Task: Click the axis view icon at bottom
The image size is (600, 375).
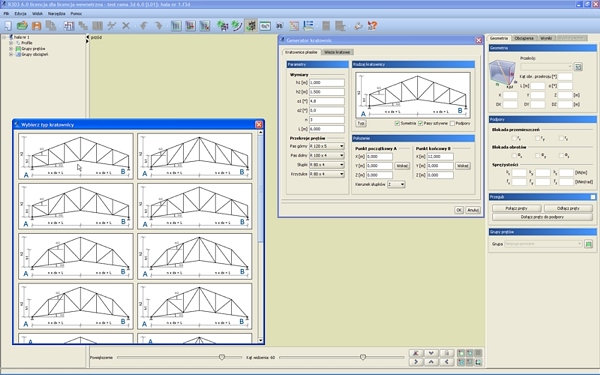Action: (x=416, y=353)
